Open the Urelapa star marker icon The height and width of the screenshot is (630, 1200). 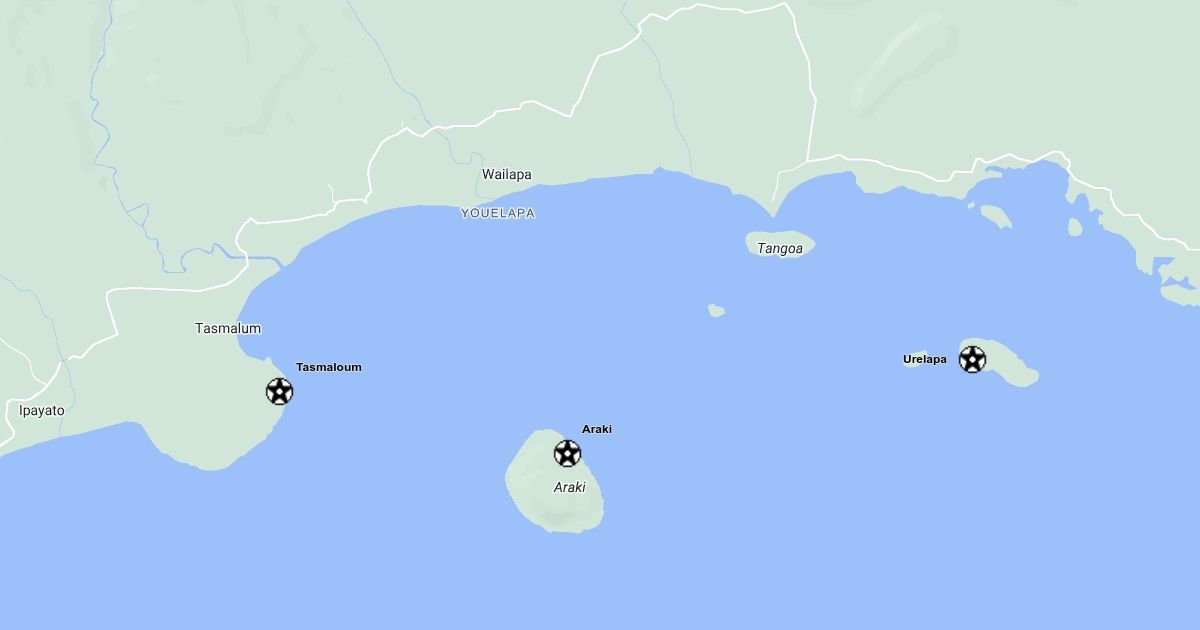tap(972, 359)
